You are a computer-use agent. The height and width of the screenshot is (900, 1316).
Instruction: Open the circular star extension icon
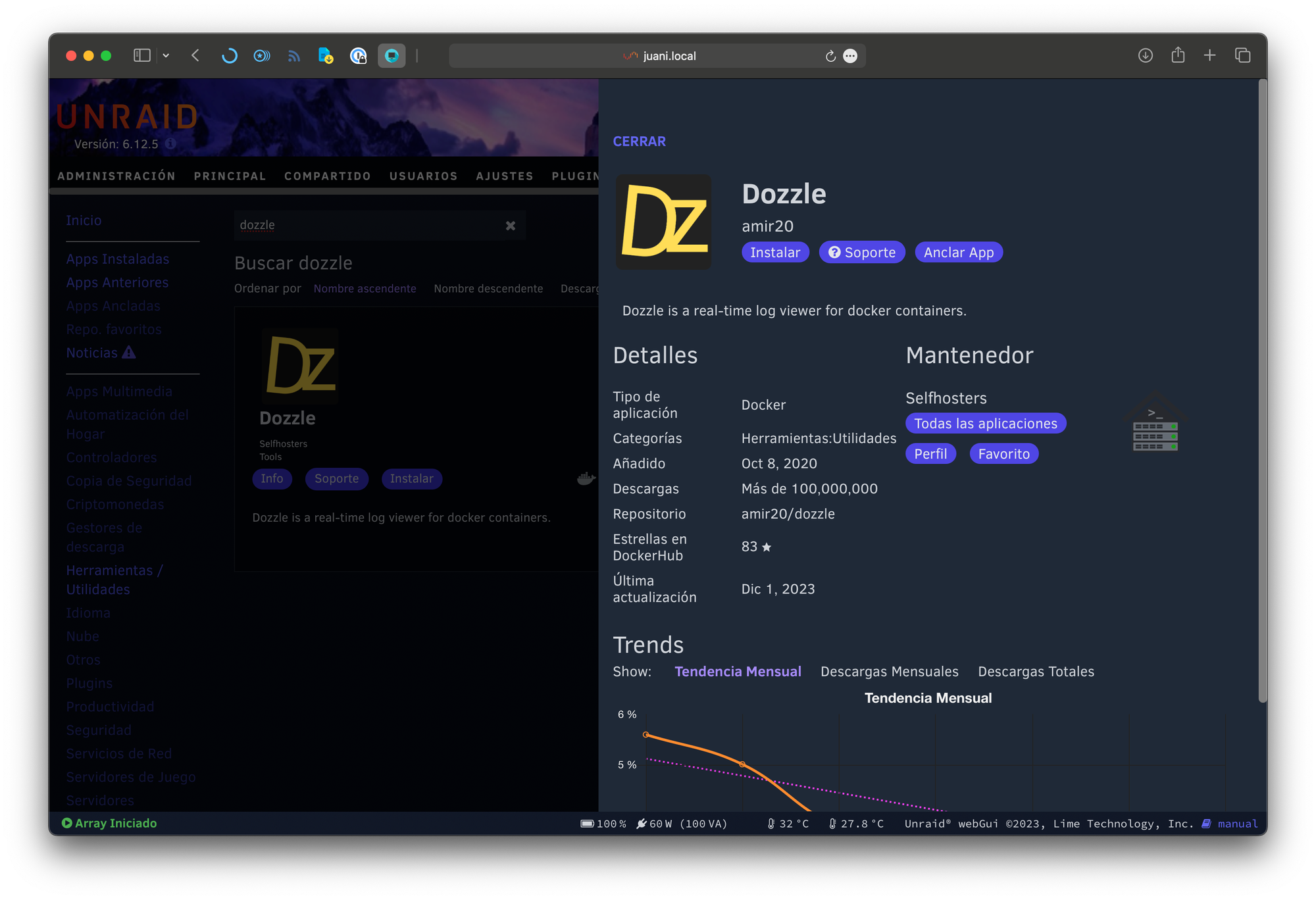(261, 56)
